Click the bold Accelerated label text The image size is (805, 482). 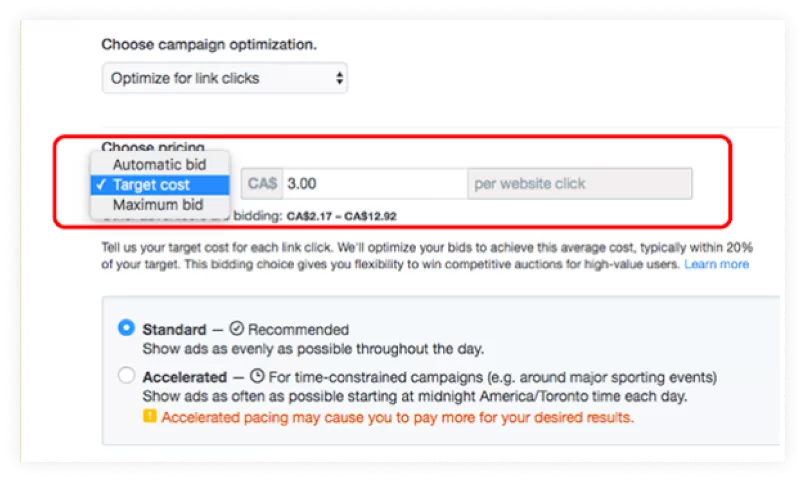184,377
